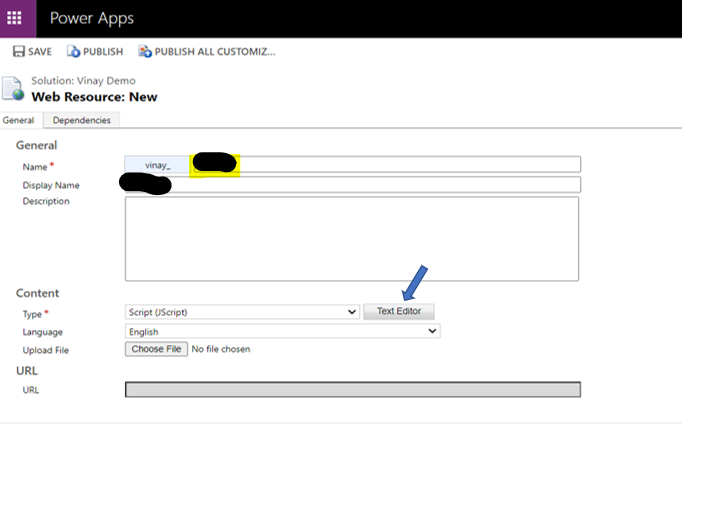Click the Upload File label
The height and width of the screenshot is (508, 702).
[x=46, y=350]
